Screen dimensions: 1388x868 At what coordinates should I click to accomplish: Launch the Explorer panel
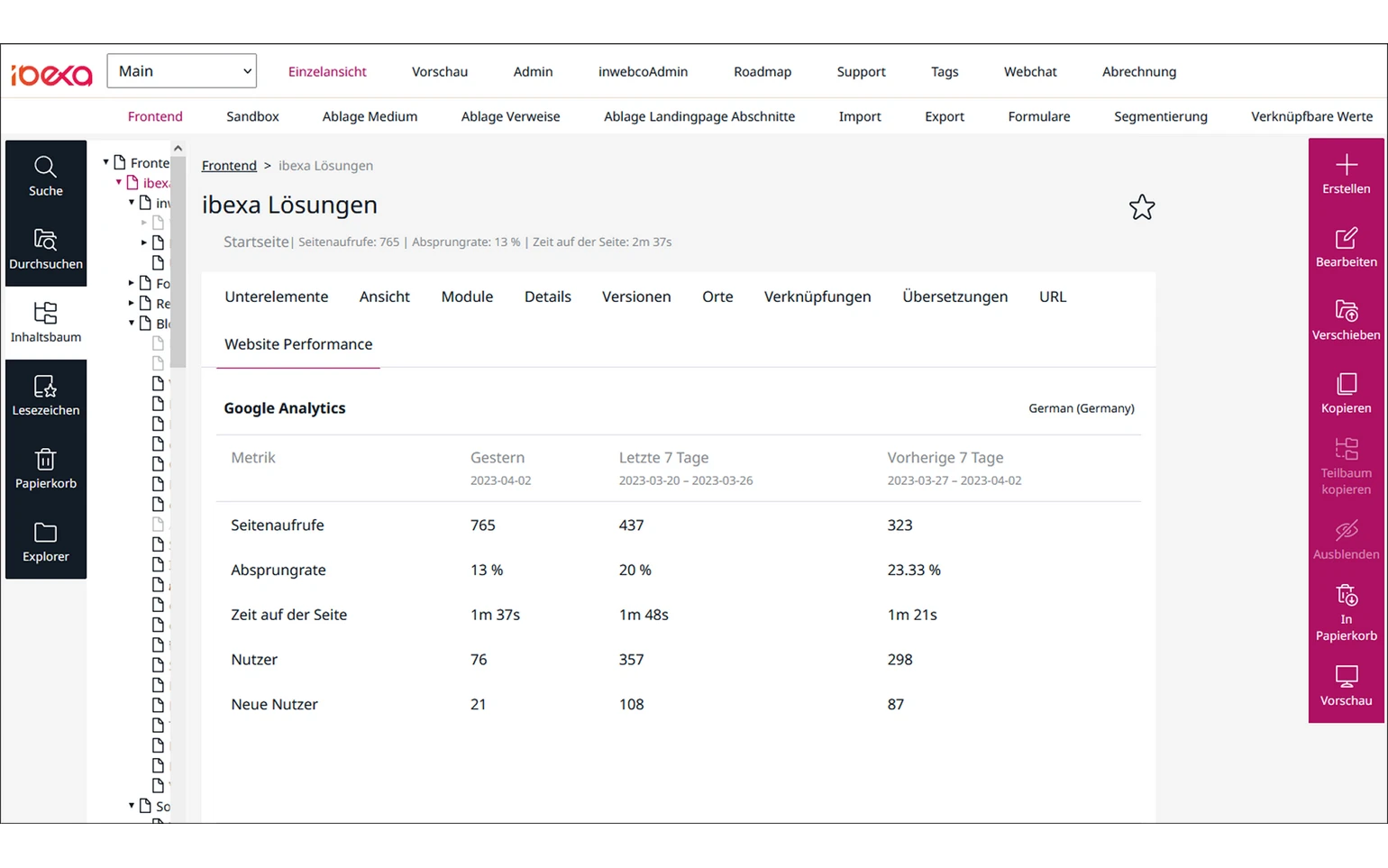[x=45, y=543]
